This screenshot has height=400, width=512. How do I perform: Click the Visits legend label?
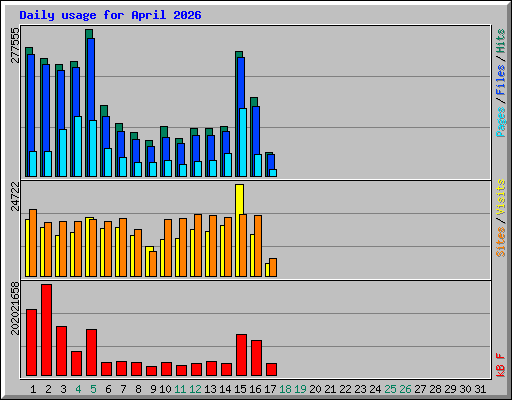(500, 198)
